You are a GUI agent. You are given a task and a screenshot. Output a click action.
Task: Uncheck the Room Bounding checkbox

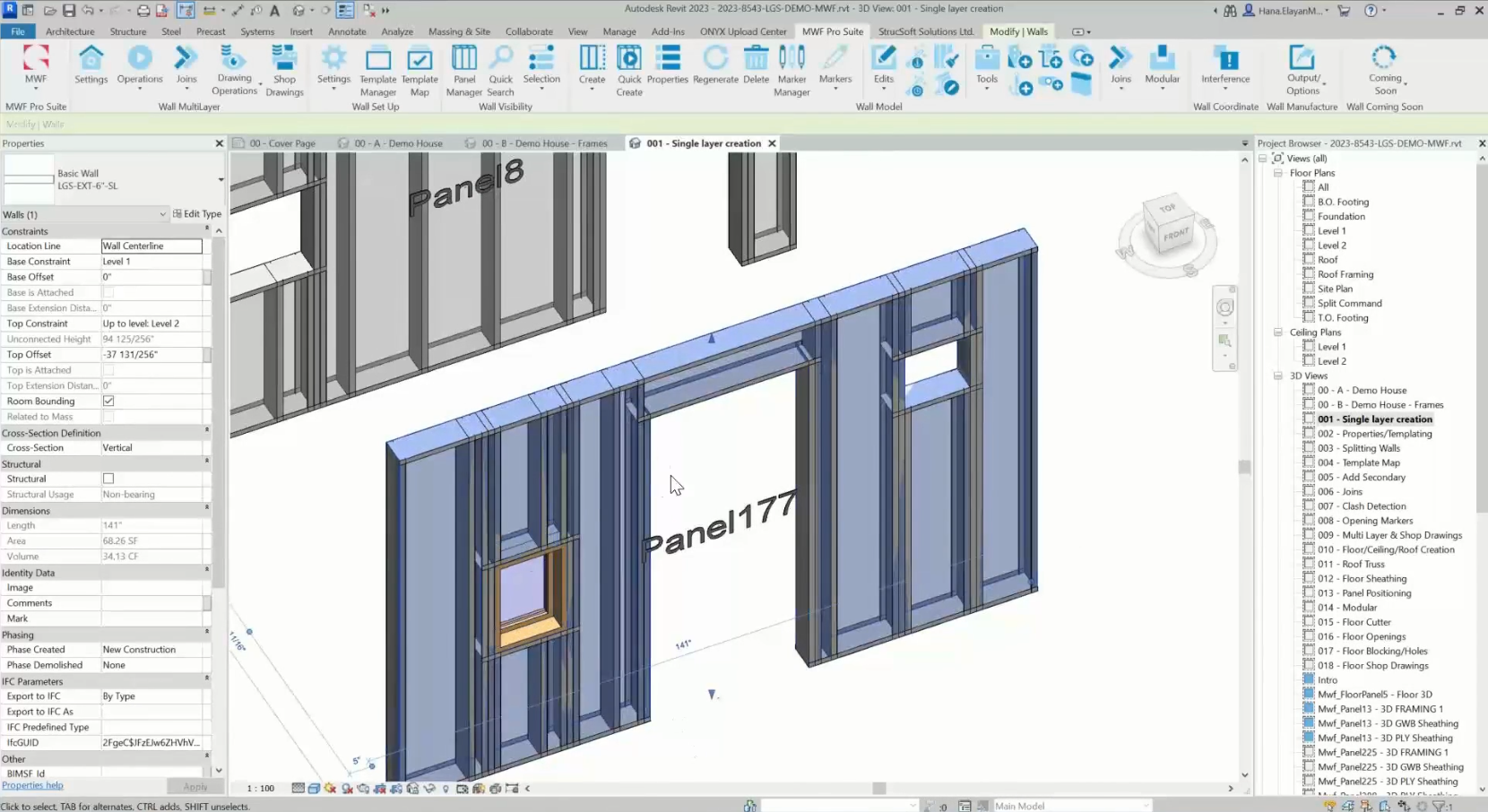click(x=108, y=401)
